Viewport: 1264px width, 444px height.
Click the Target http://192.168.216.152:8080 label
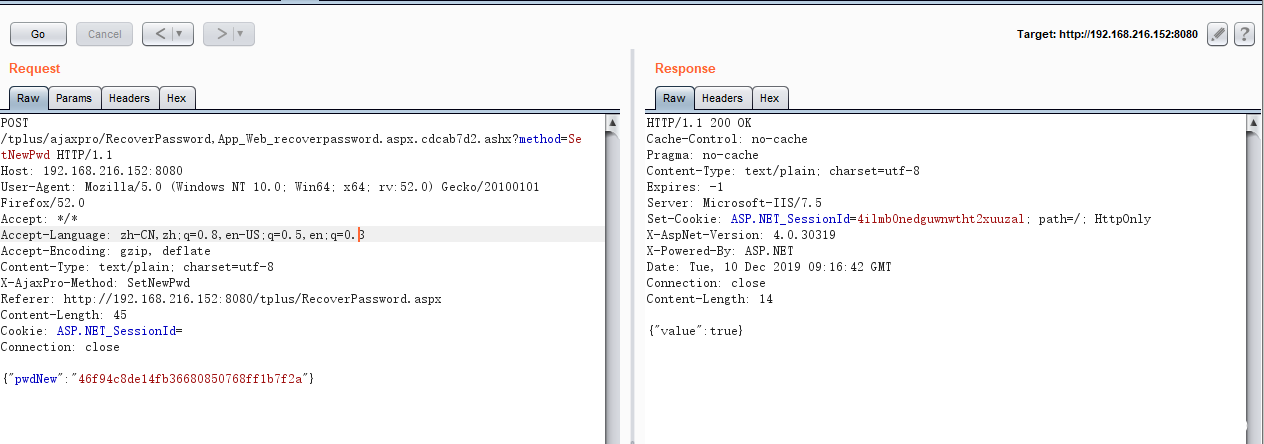(1107, 34)
